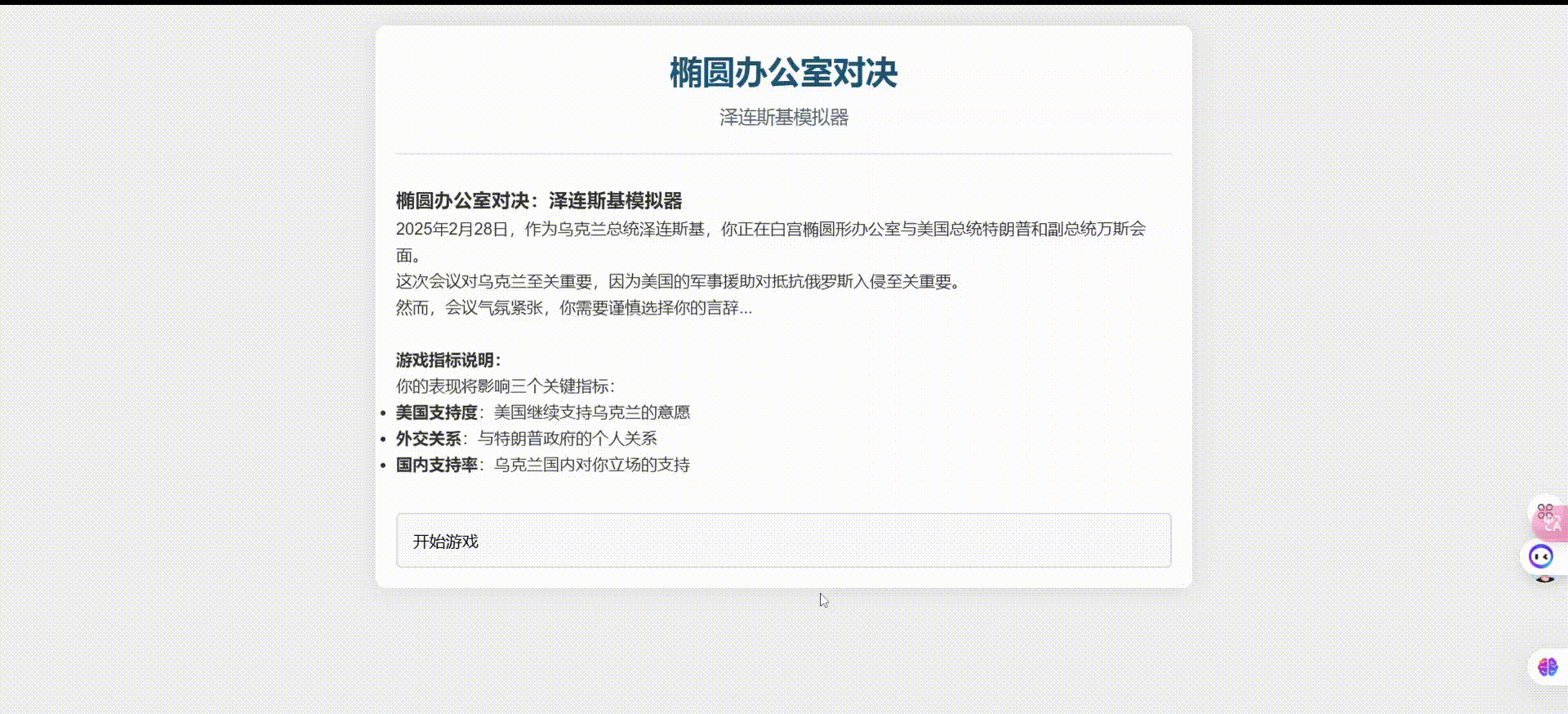Click the paragraph starting 2025年2月28日
Viewport: 1568px width, 714px height.
pos(772,242)
